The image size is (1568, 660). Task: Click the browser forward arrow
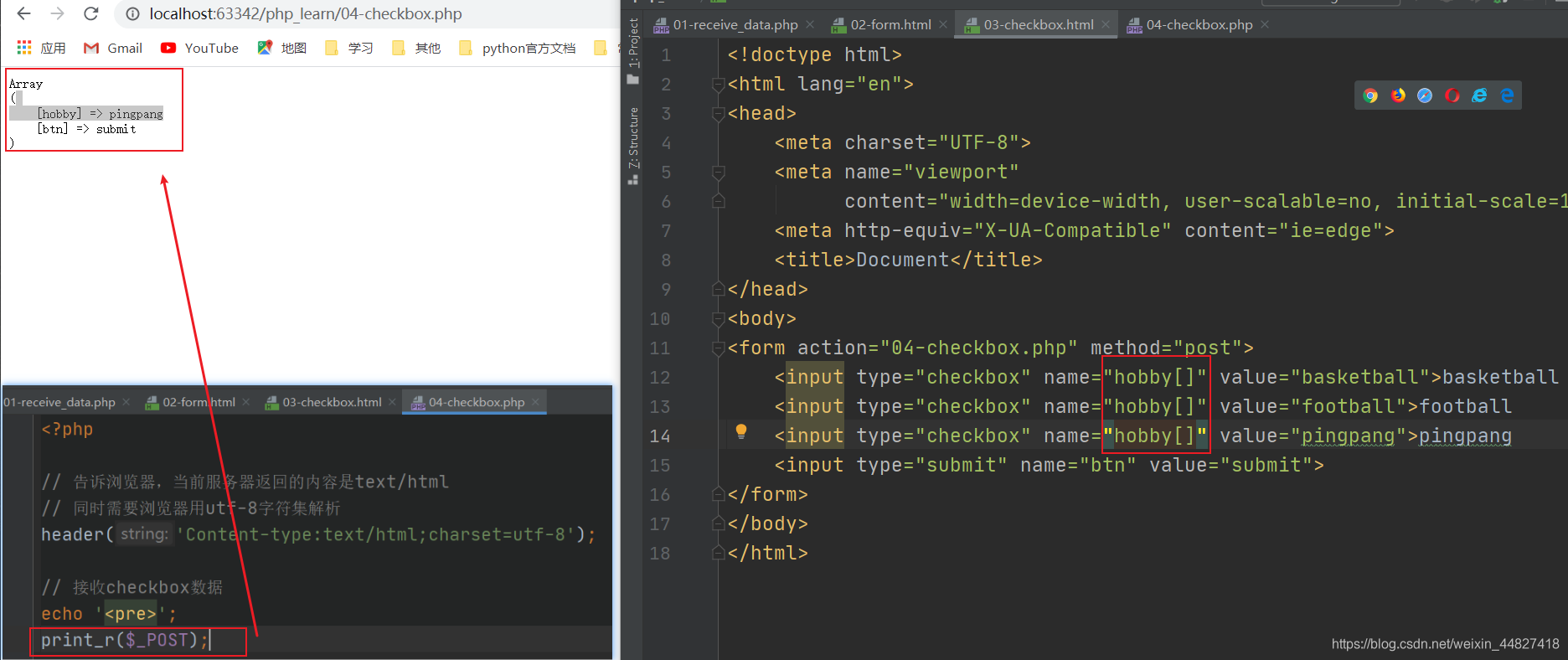click(x=57, y=13)
